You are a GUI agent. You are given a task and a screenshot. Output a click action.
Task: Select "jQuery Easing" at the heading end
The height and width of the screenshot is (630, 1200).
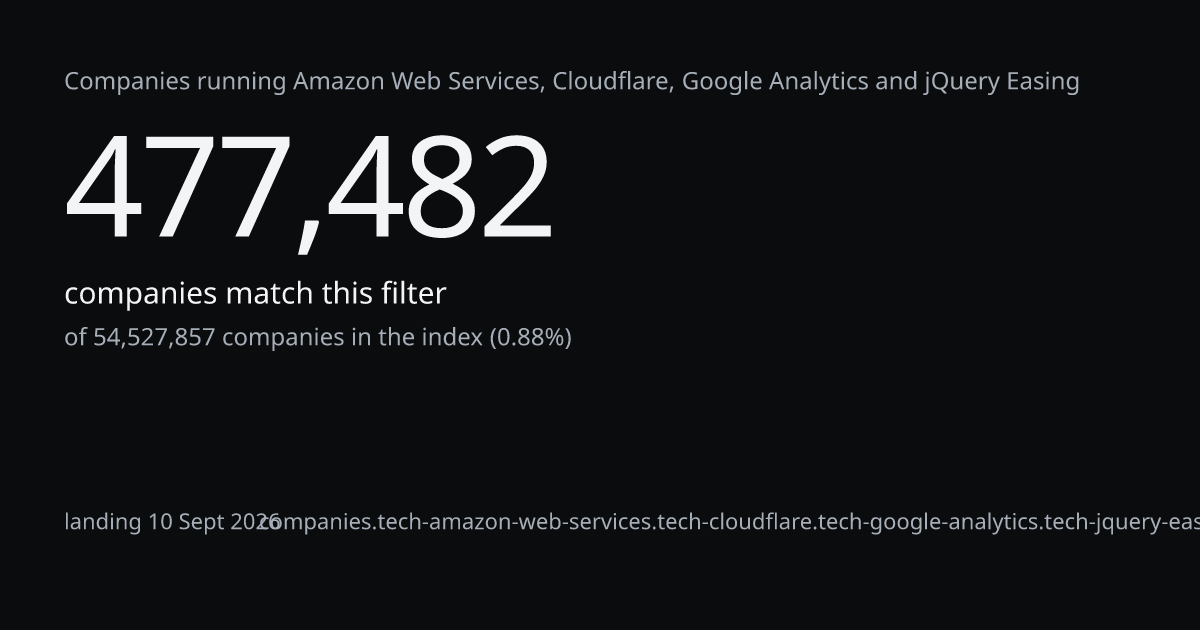[x=1002, y=81]
